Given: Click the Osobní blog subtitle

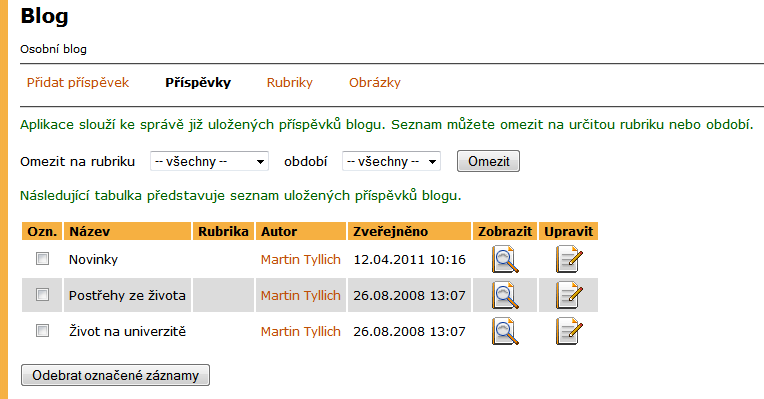Looking at the screenshot, I should pos(53,49).
